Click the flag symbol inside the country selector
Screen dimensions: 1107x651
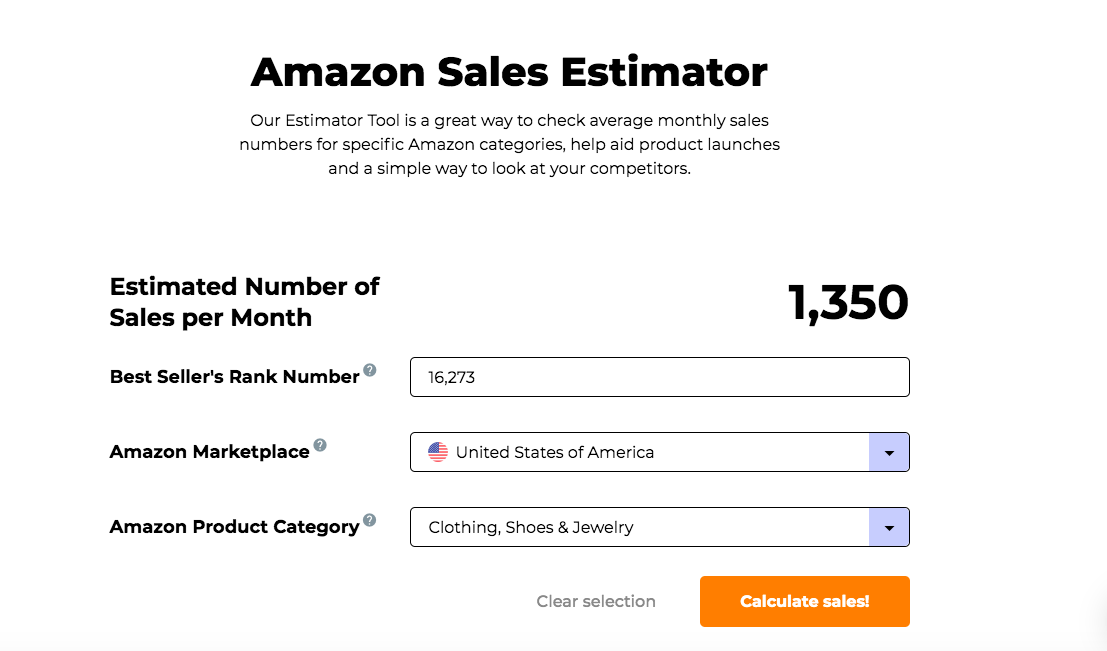(x=437, y=451)
